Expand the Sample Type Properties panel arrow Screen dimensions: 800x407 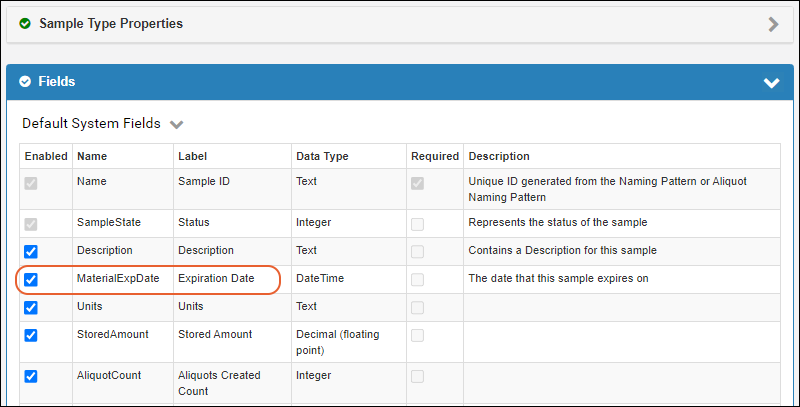tap(773, 24)
